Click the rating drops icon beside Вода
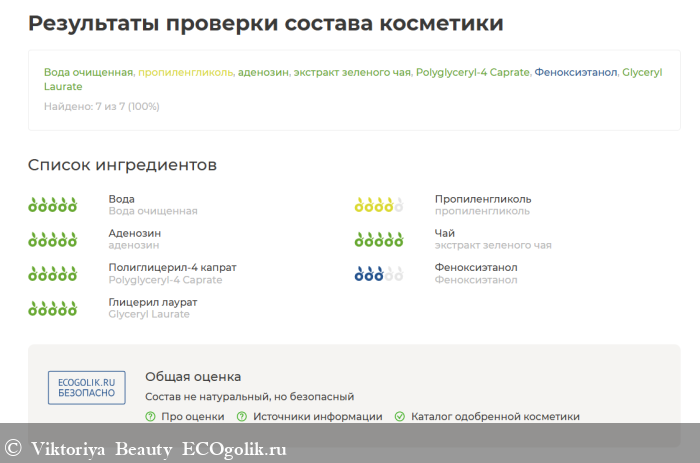Viewport: 700px width, 463px height. point(52,205)
